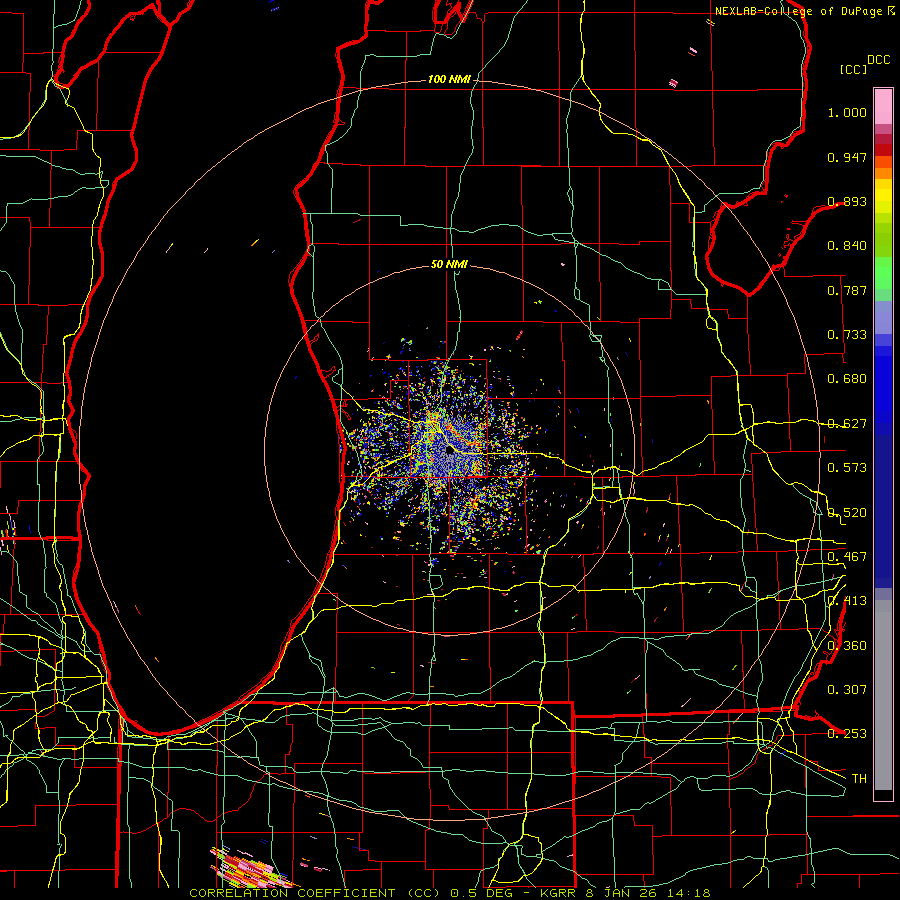The width and height of the screenshot is (900, 900).
Task: Click the 100 NMI range ring label
Action: pyautogui.click(x=449, y=79)
